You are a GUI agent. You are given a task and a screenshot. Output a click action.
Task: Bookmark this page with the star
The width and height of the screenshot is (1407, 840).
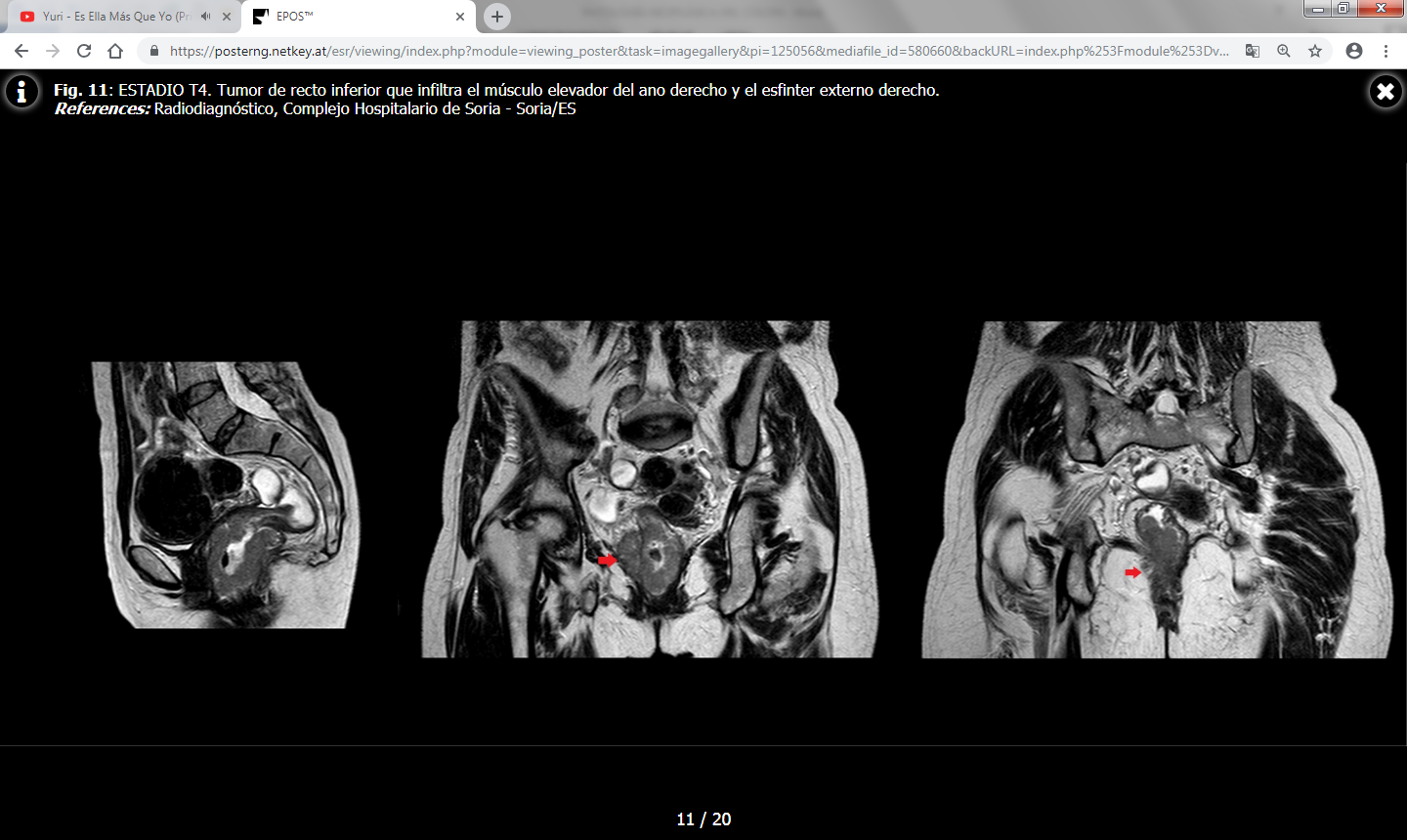click(1315, 51)
